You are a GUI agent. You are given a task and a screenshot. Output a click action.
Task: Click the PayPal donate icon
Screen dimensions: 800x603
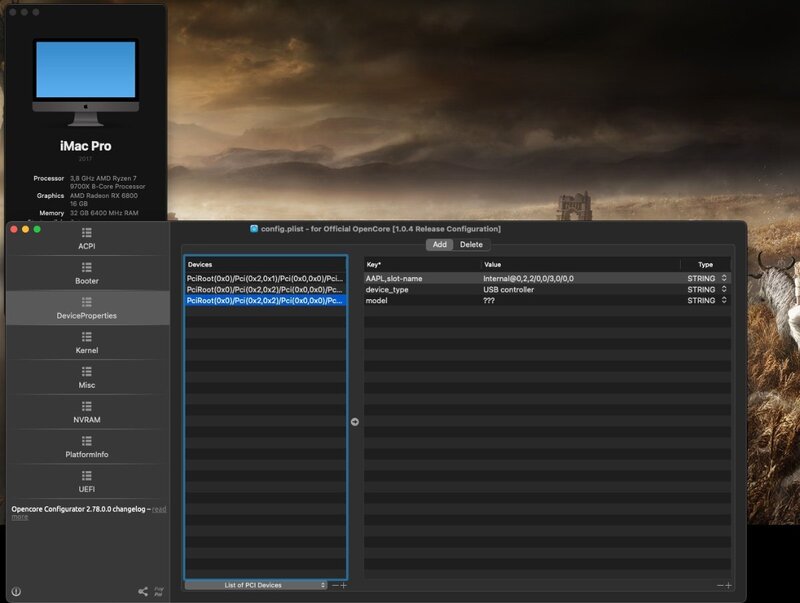[x=158, y=591]
